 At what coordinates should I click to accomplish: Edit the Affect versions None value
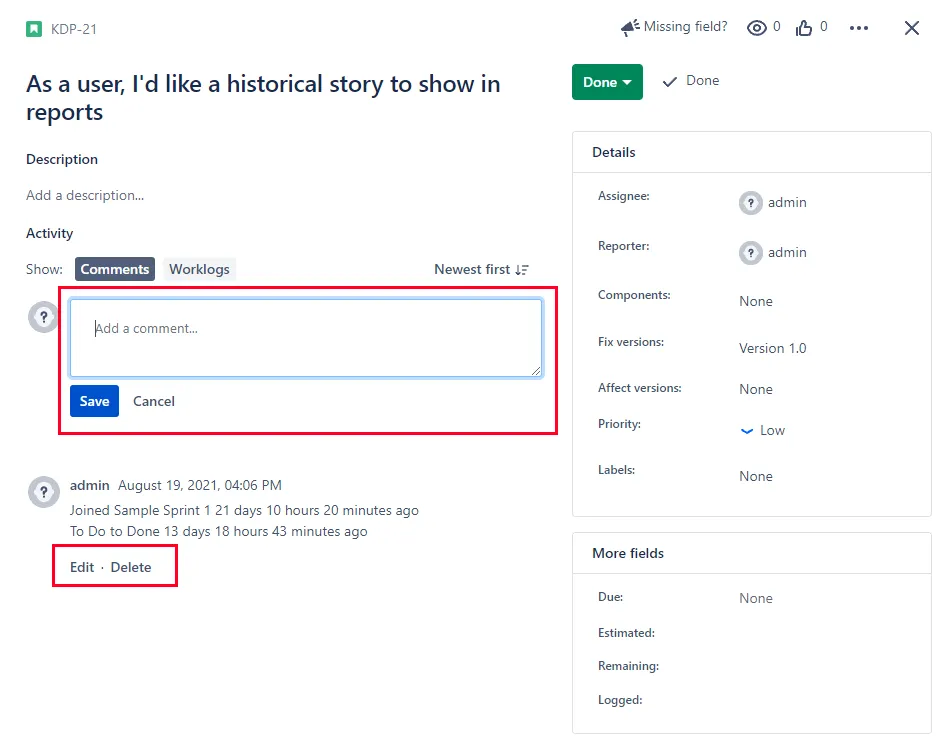(756, 389)
